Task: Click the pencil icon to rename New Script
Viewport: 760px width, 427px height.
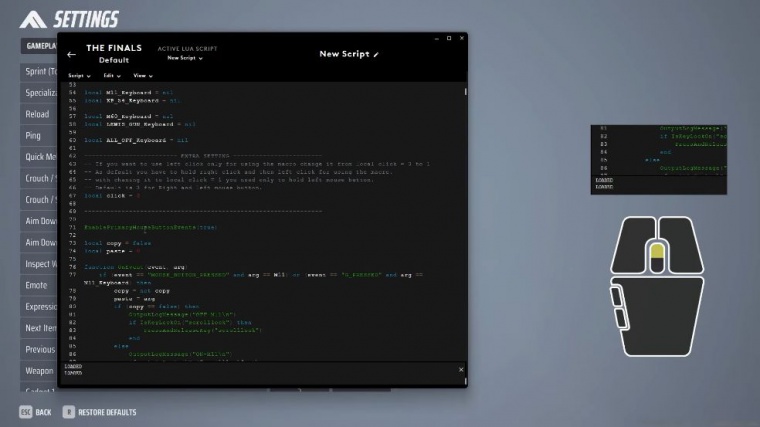Action: coord(377,54)
